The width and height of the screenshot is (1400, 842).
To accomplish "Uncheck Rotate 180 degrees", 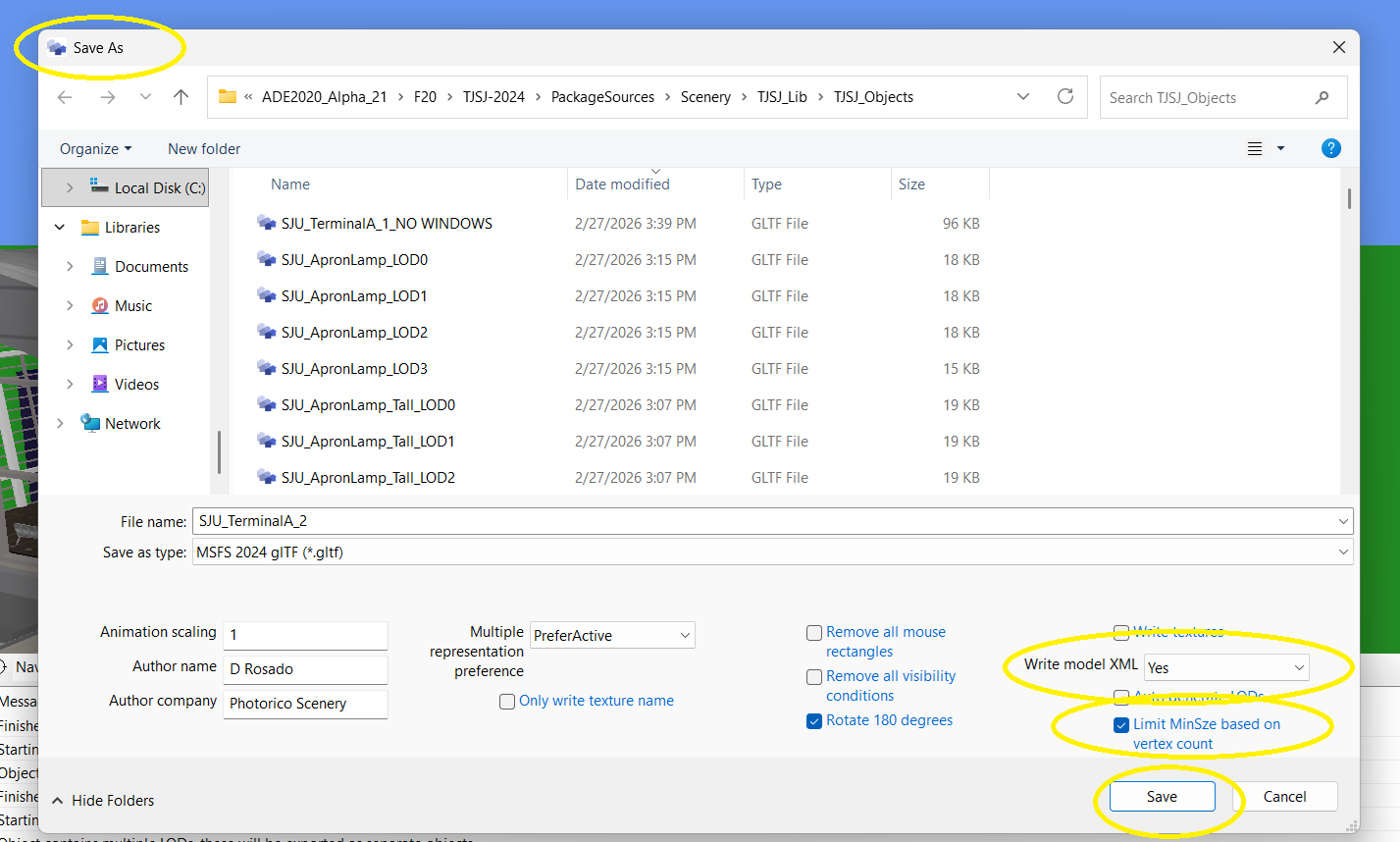I will [814, 721].
